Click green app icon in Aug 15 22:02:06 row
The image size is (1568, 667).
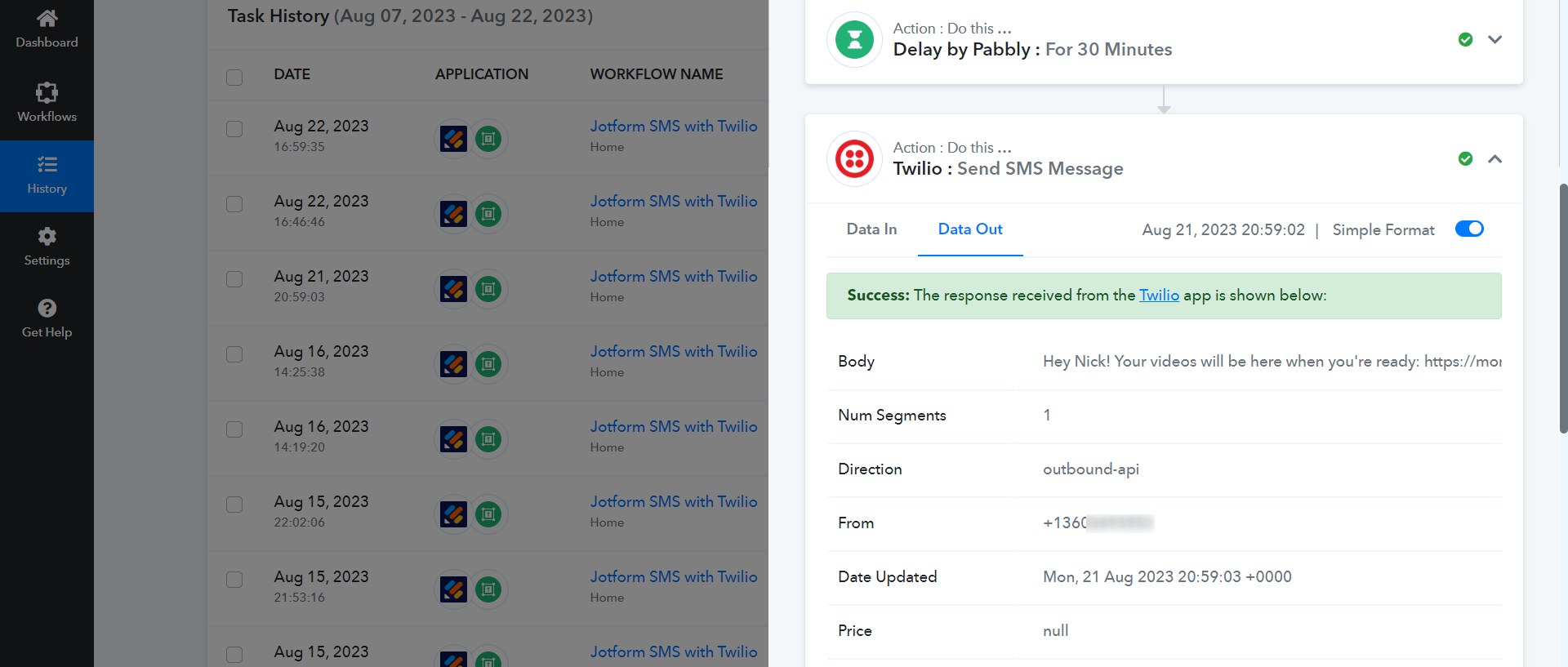488,514
